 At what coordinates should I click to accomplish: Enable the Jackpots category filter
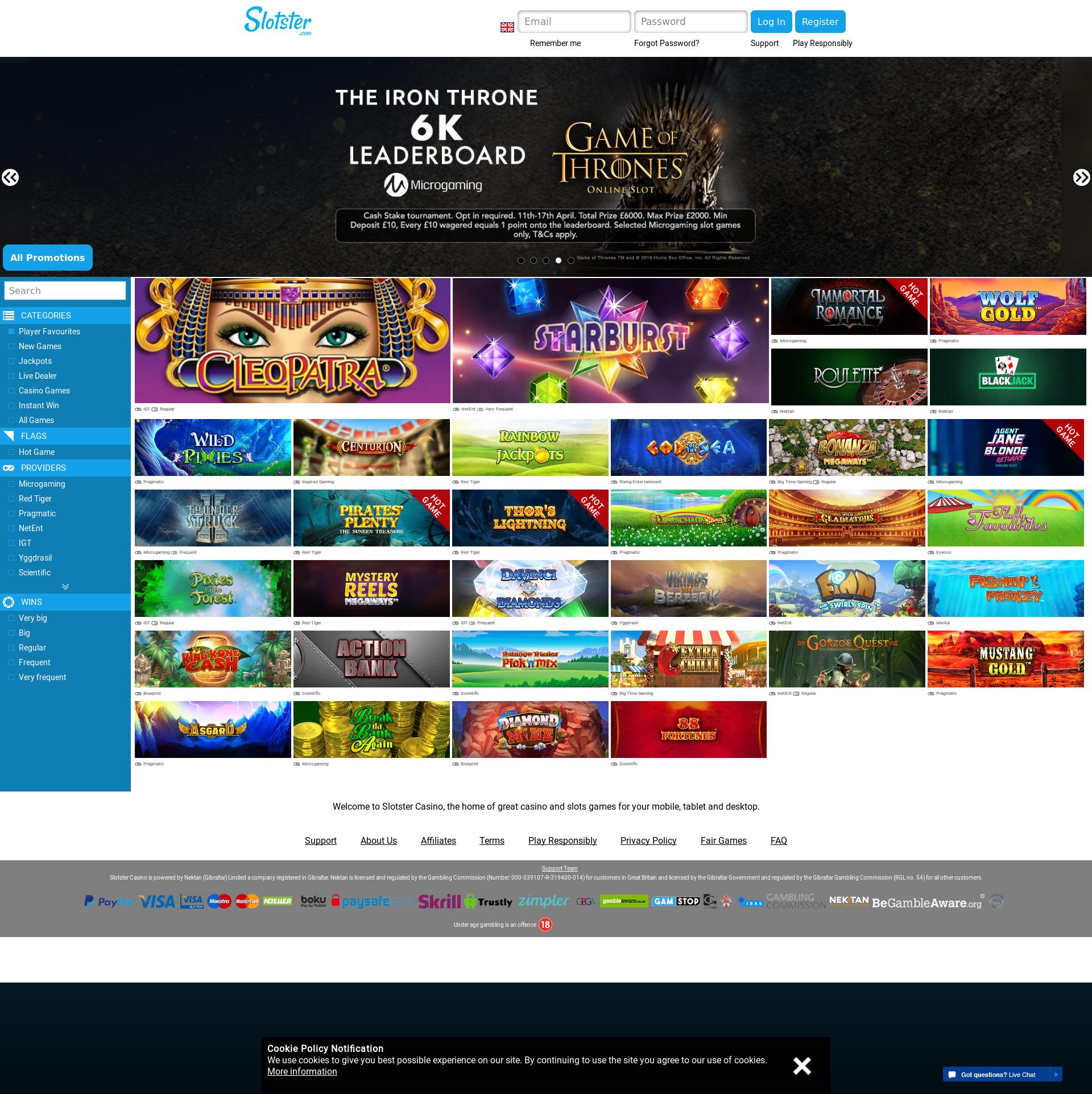[x=11, y=361]
